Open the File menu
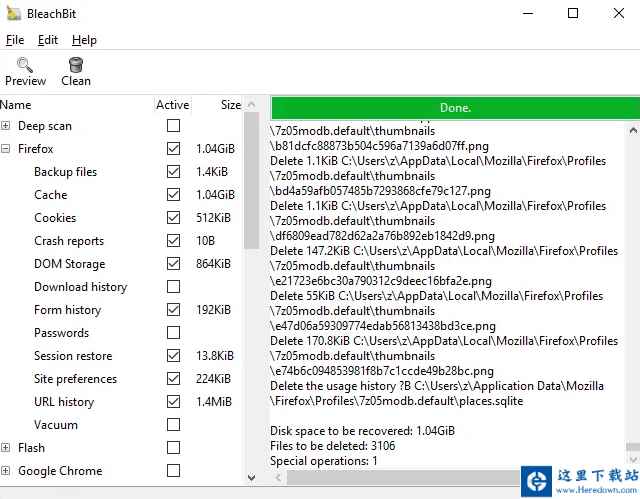This screenshot has width=640, height=499. (x=15, y=40)
